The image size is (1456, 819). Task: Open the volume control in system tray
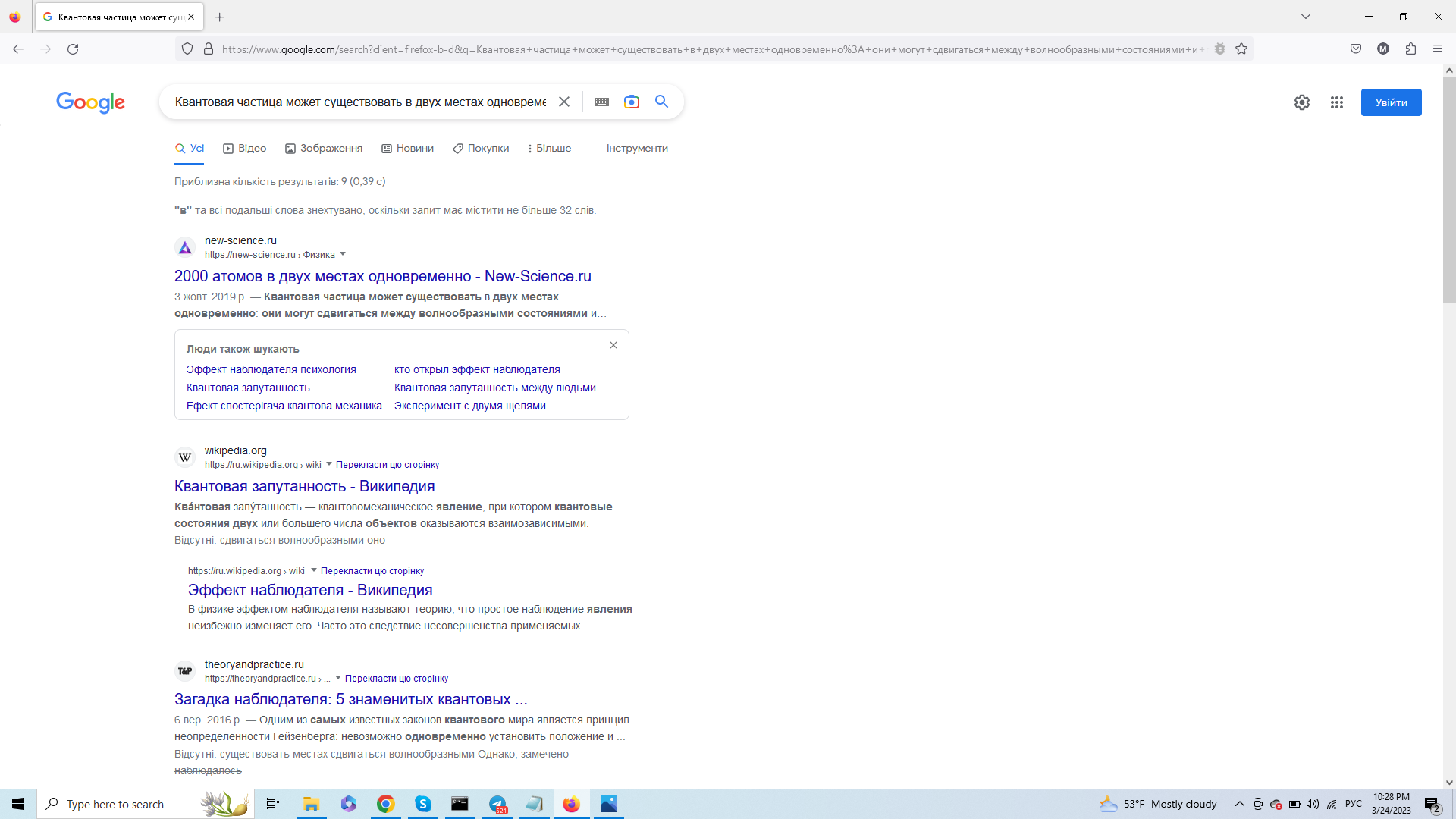click(1313, 804)
